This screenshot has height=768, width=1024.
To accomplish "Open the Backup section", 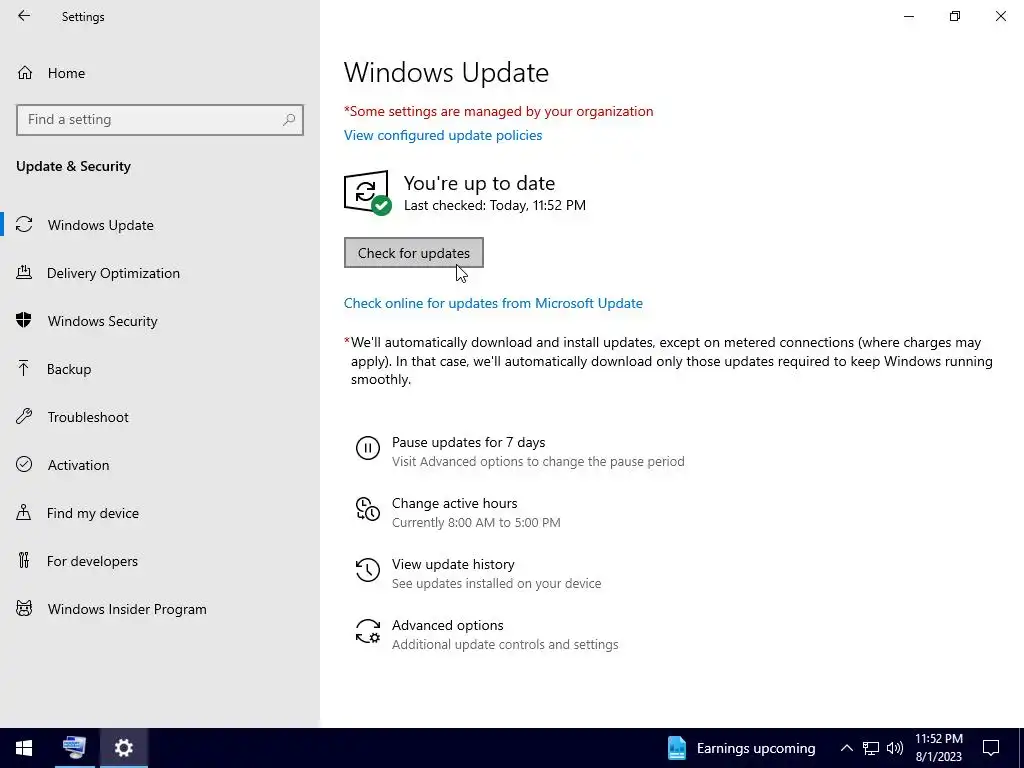I will pos(160,369).
